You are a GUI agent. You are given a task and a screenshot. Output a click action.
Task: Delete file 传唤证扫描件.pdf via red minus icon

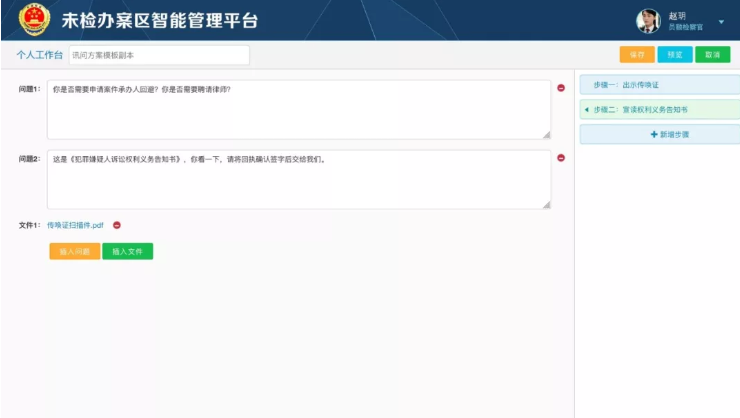pos(117,225)
